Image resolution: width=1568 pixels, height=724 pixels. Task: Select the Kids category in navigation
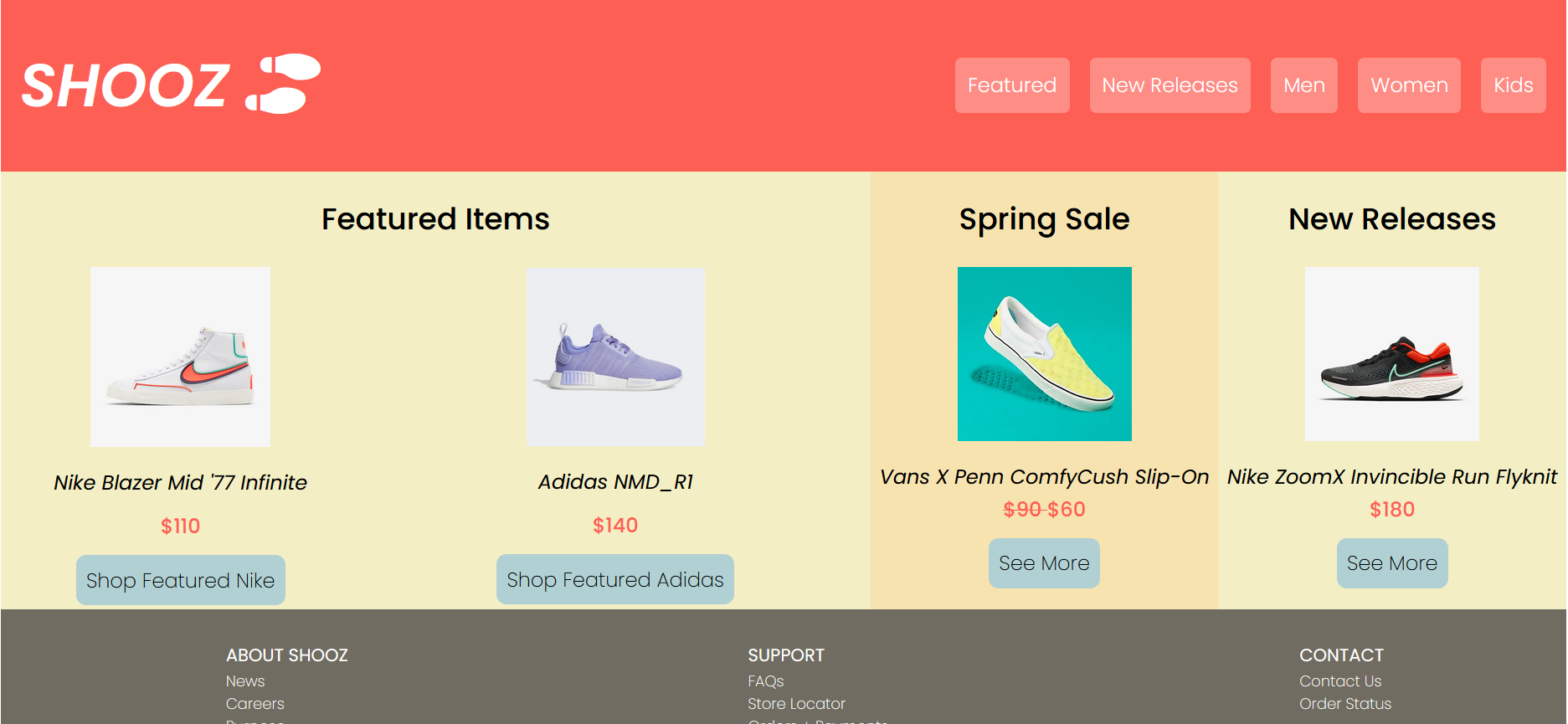(1513, 85)
